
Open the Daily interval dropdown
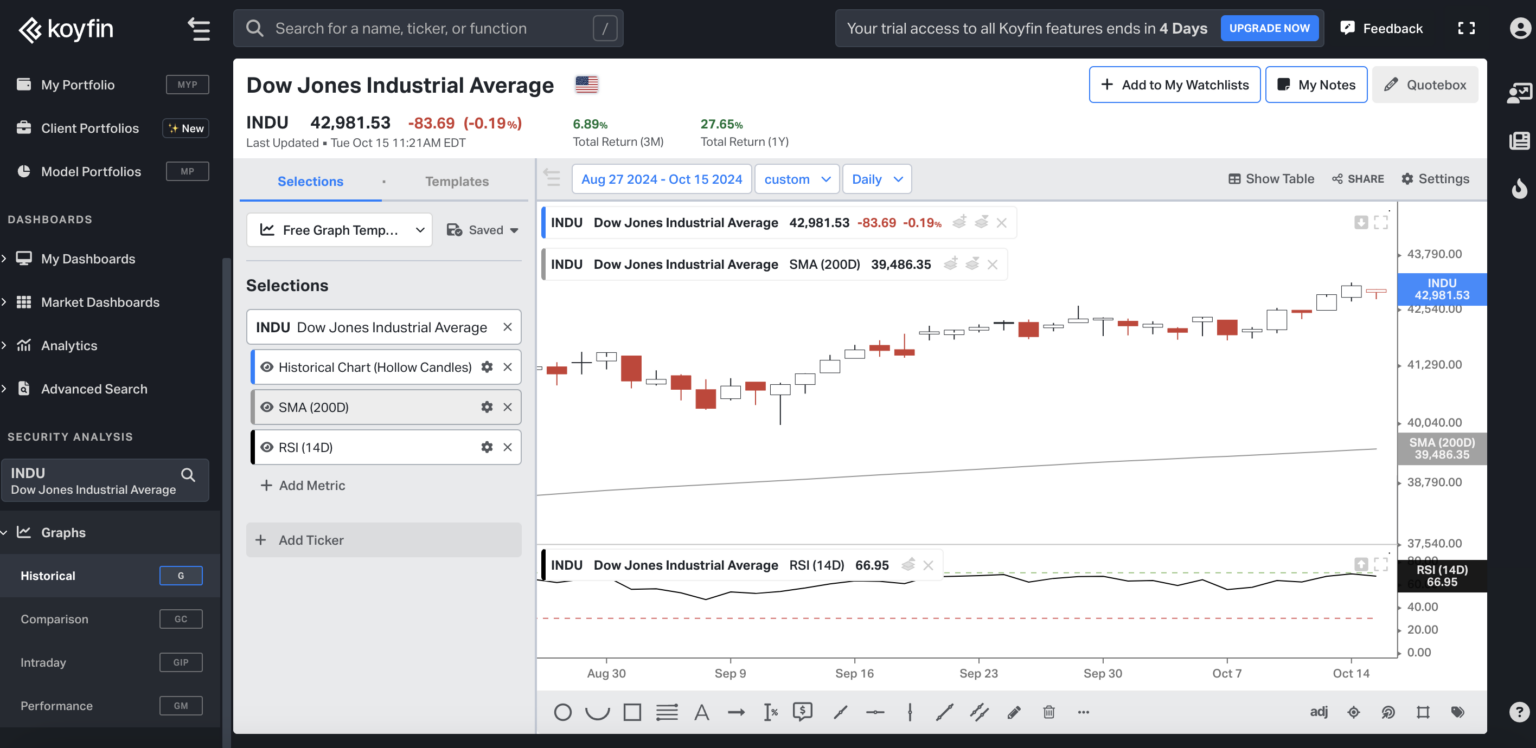point(877,179)
